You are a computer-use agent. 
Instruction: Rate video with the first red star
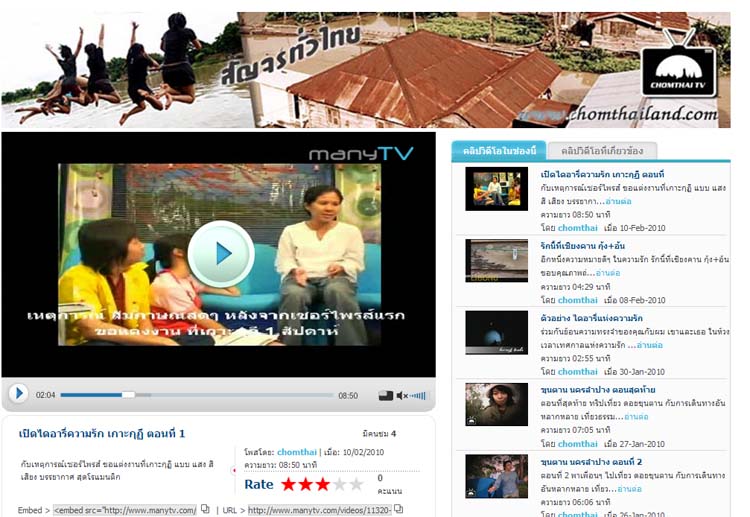(x=288, y=484)
